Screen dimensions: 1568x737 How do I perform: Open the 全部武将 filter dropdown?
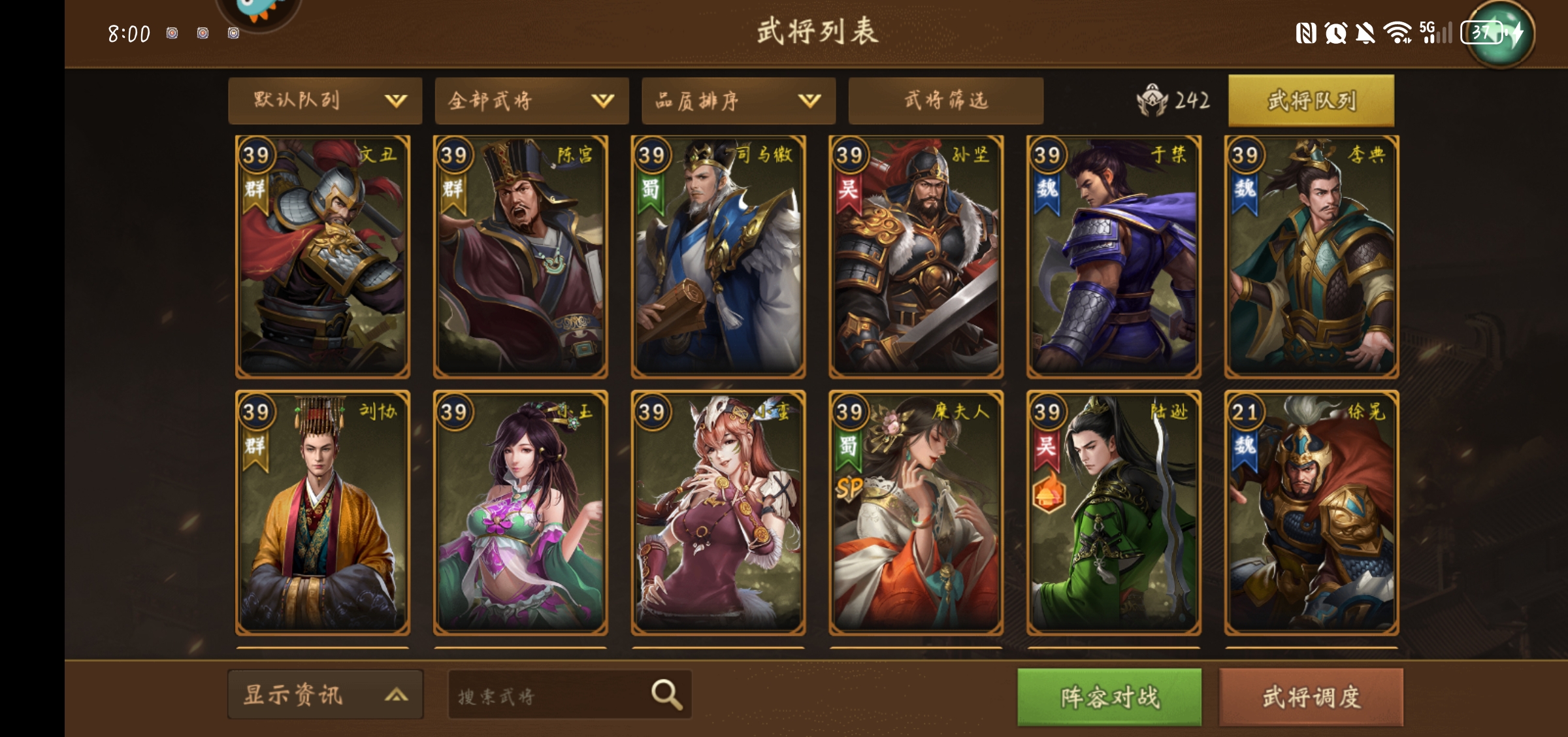[x=532, y=101]
